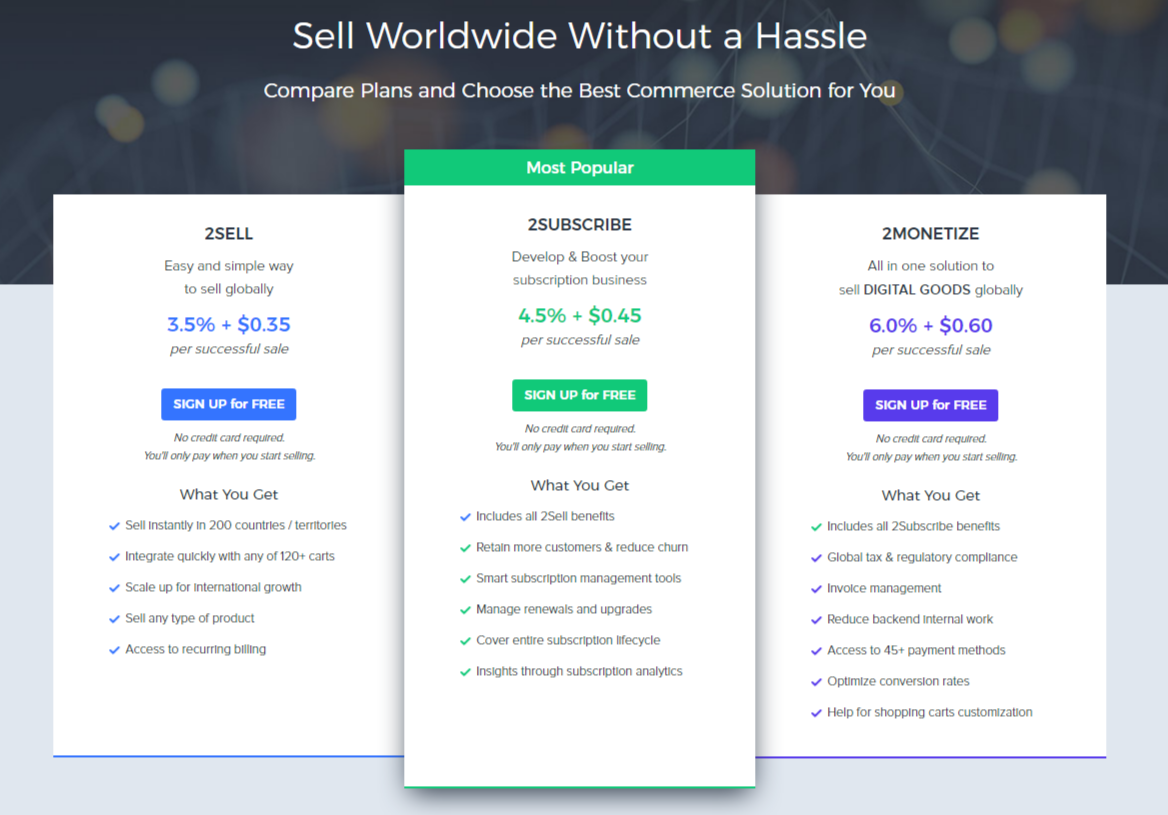
Task: Select the 2SUBSCRIBE plan heading
Action: (580, 224)
